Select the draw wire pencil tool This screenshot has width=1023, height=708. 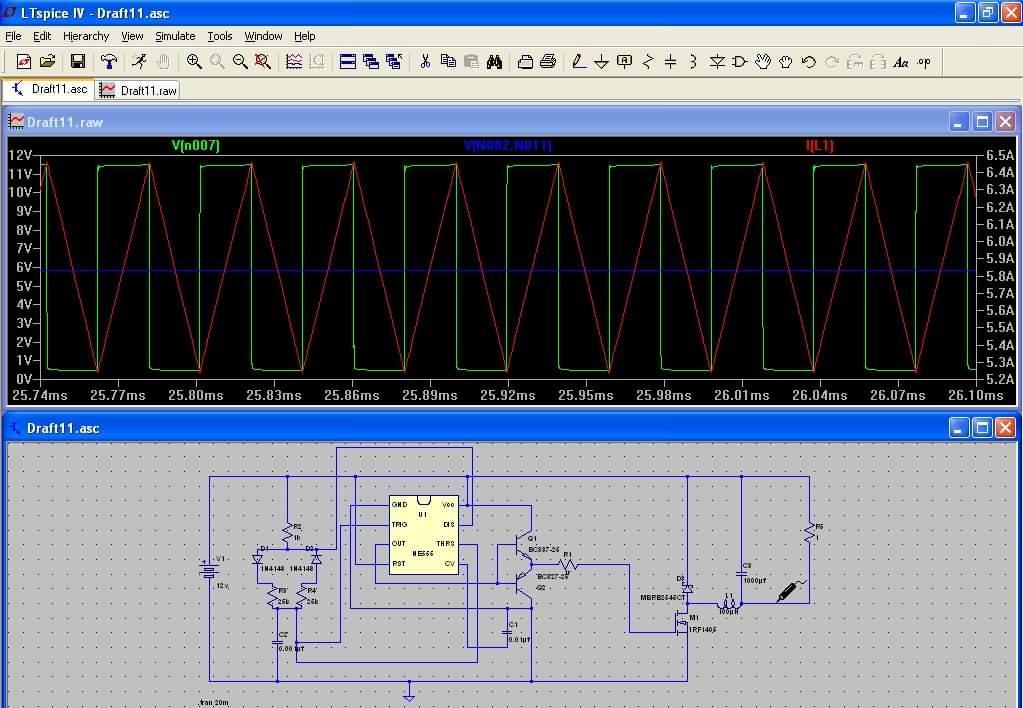coord(578,62)
